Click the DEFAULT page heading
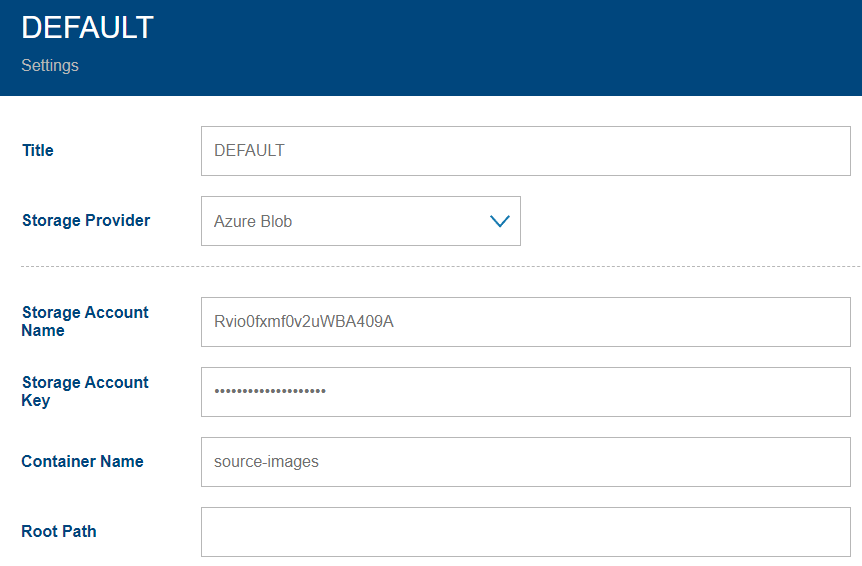Image resolution: width=862 pixels, height=566 pixels. [x=87, y=28]
